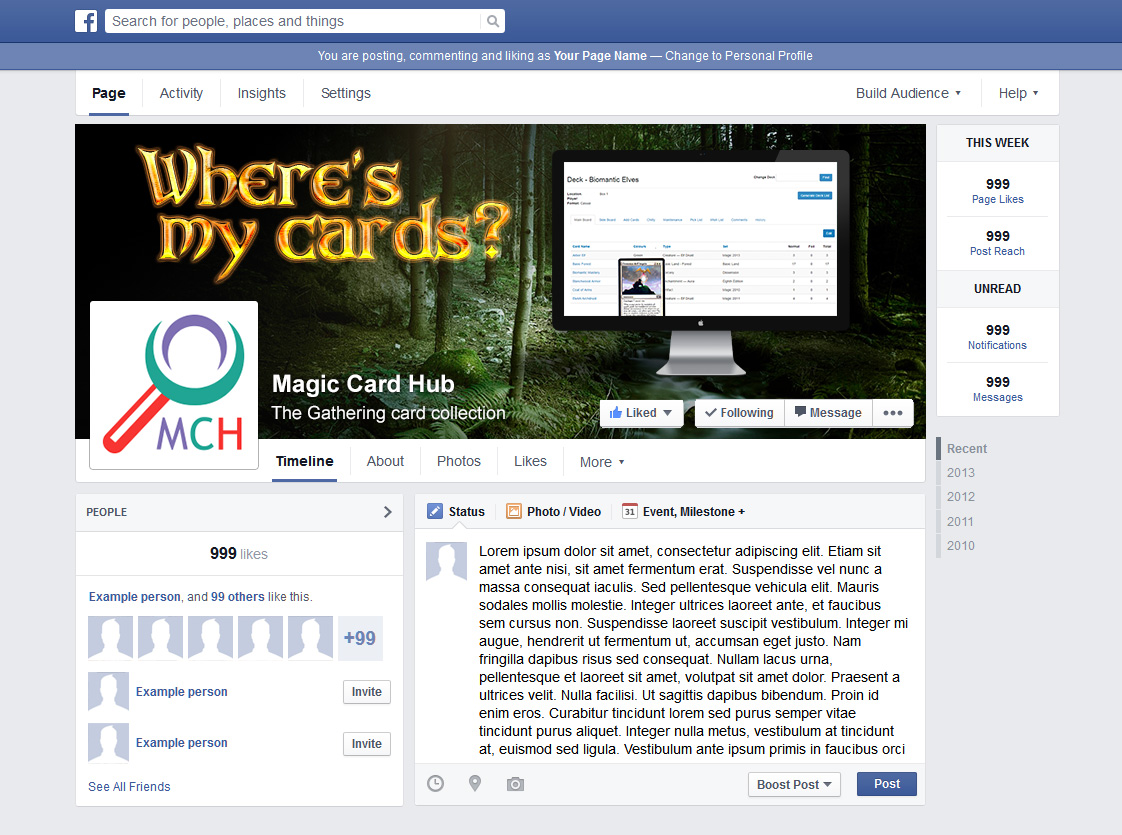Viewport: 1122px width, 835px height.
Task: Click '999 likes' count text
Action: pyautogui.click(x=239, y=554)
